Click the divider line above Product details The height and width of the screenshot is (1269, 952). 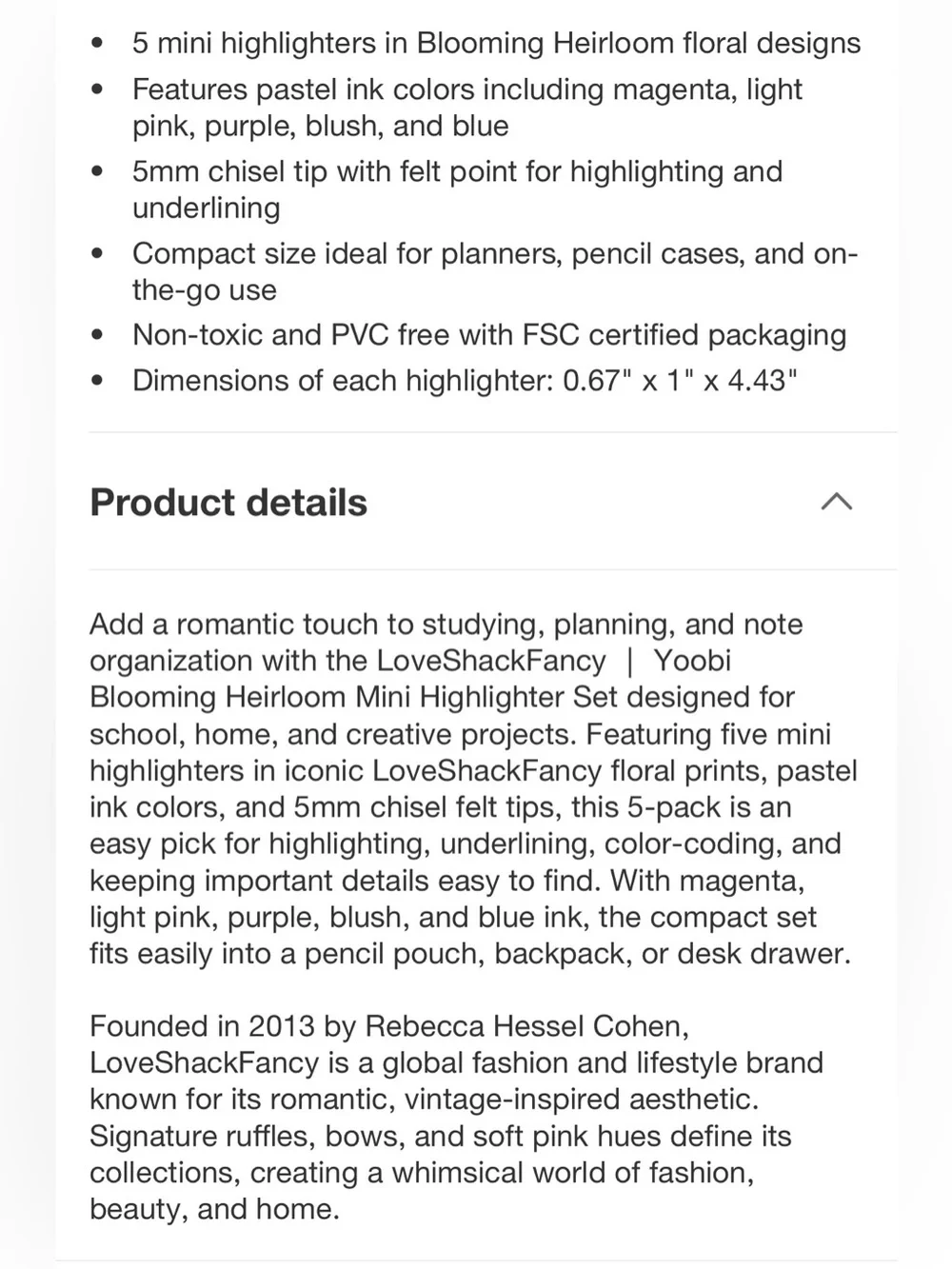coord(493,432)
